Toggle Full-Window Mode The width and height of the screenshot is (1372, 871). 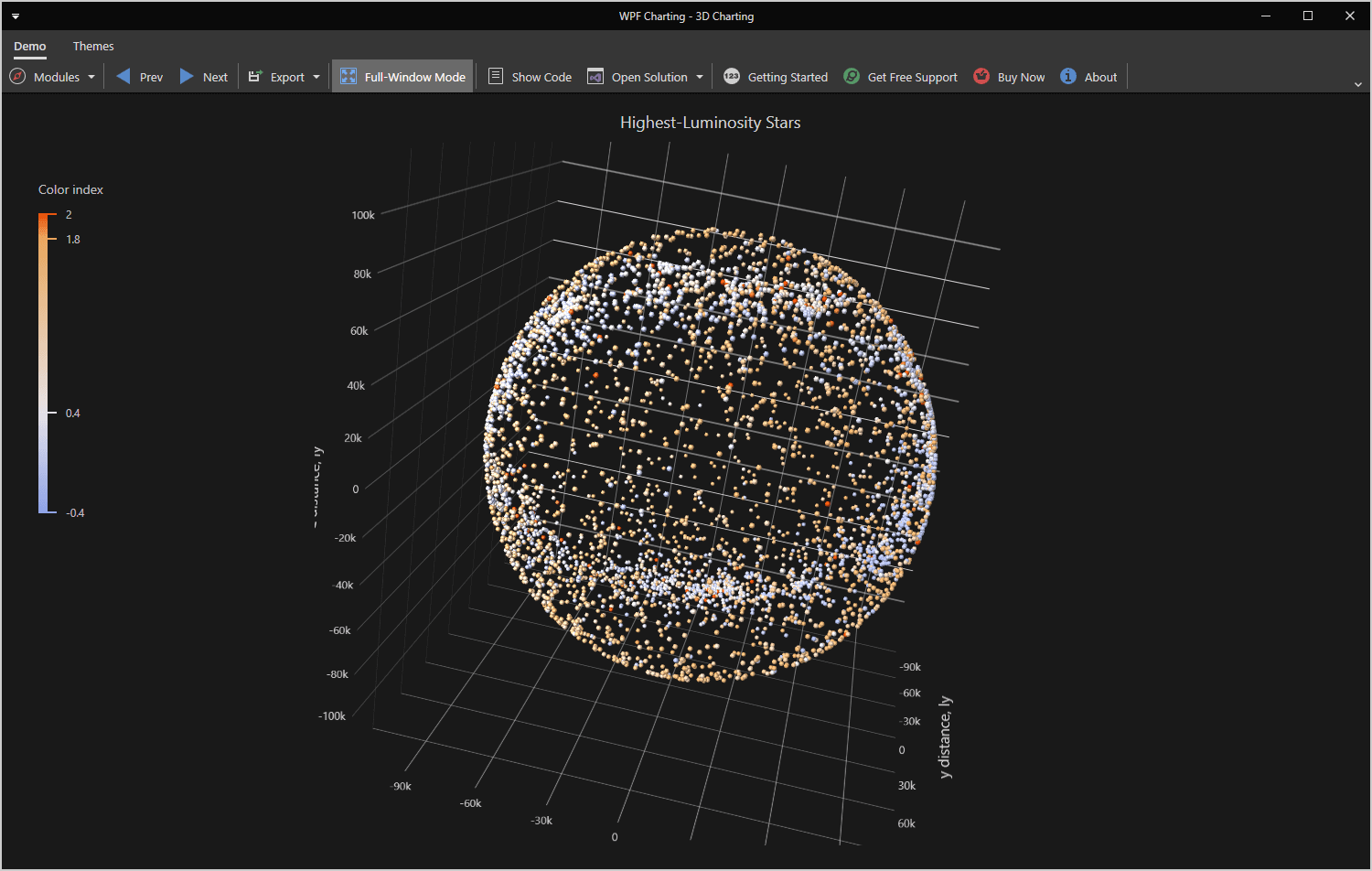[x=402, y=77]
